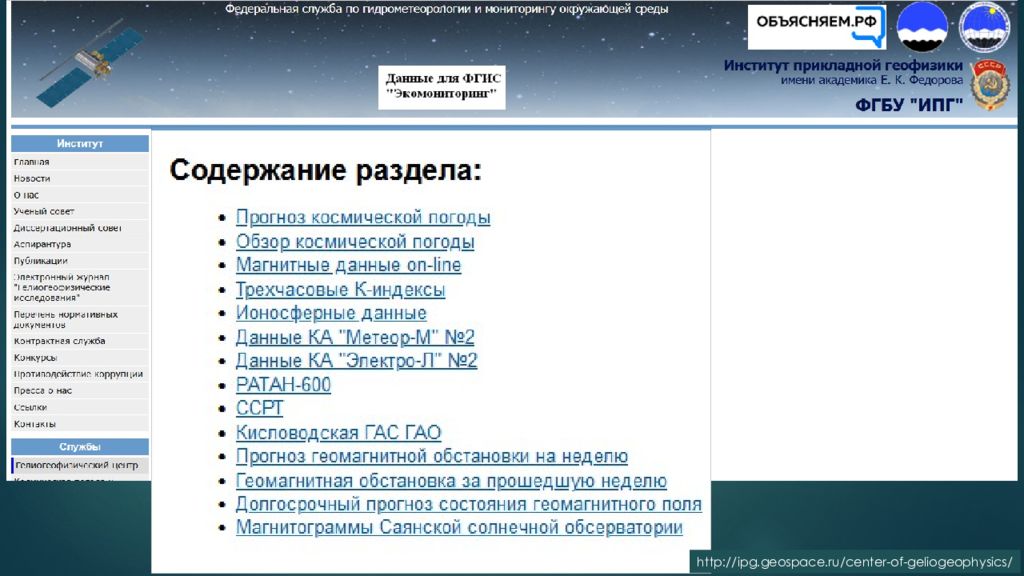
Task: Click Федеральная служба по гидрометеорологии header text
Action: [447, 9]
